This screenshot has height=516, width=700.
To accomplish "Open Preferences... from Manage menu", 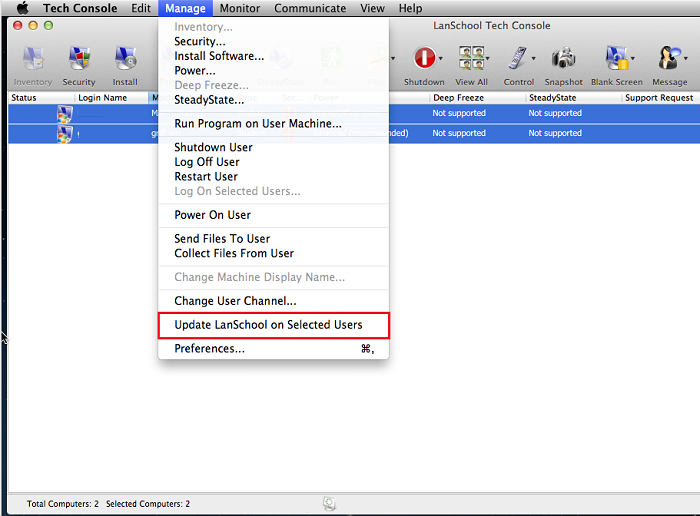I will 273,349.
